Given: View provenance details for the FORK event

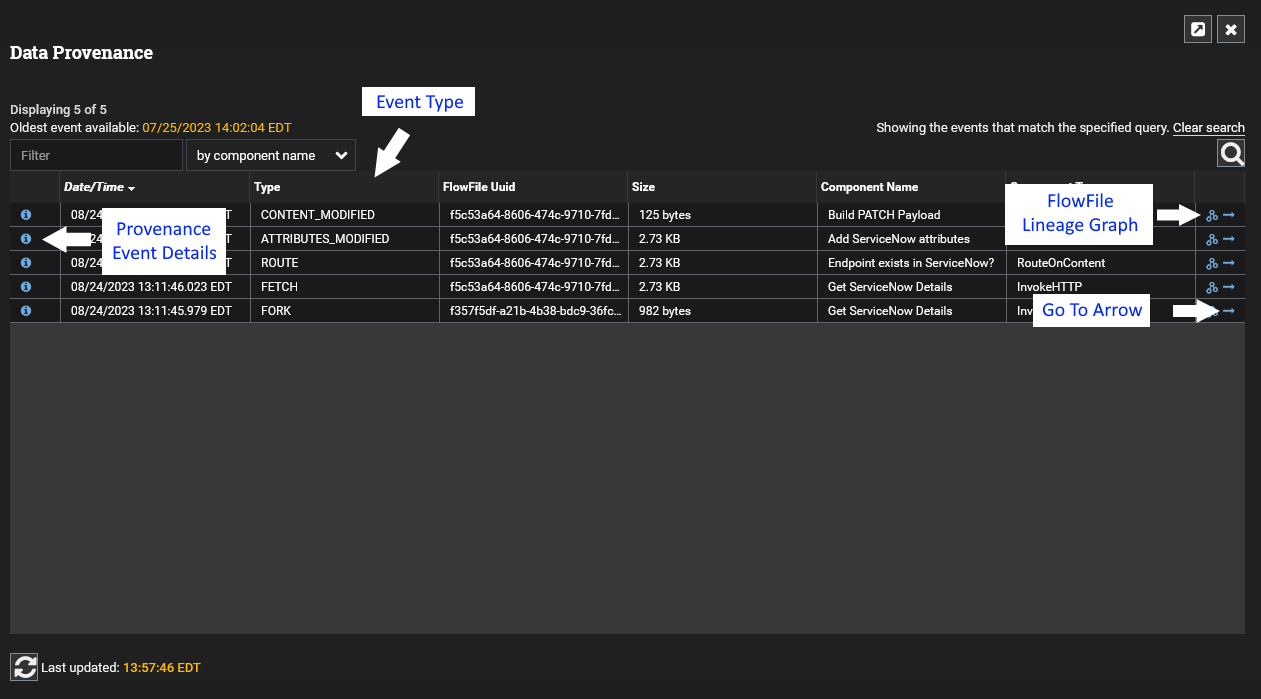Looking at the screenshot, I should pyautogui.click(x=26, y=311).
